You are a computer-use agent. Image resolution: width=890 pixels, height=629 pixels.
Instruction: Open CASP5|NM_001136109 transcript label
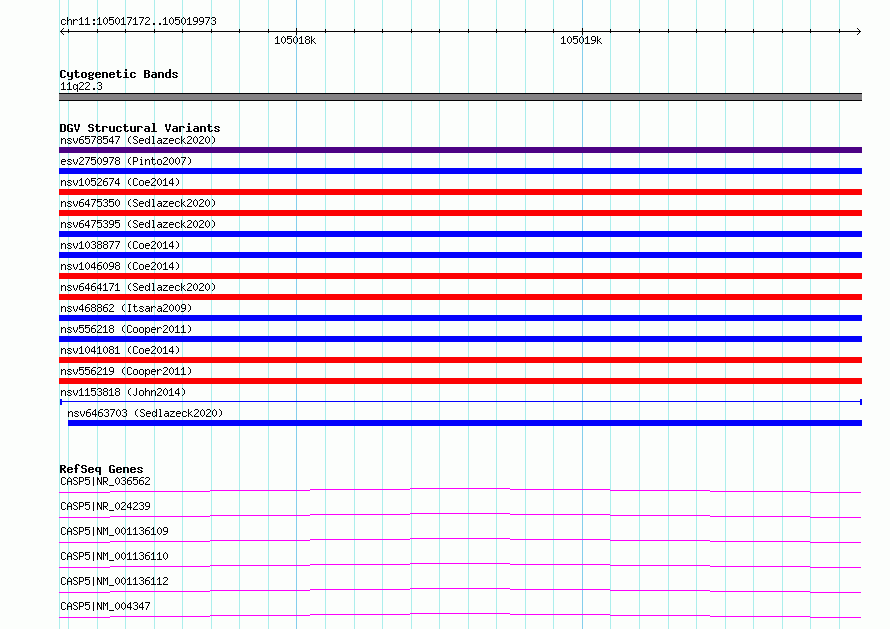[114, 531]
